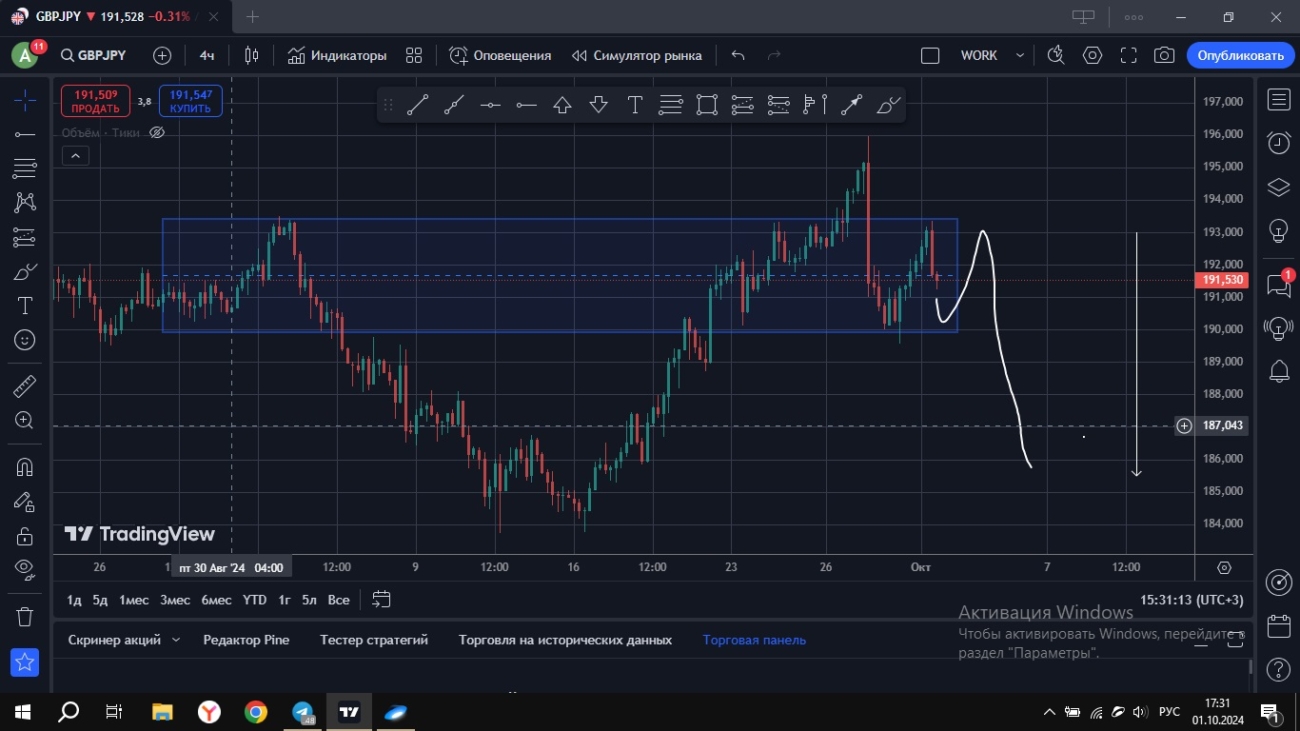Toggle lock all drawing tools
The width and height of the screenshot is (1300, 731).
click(25, 536)
